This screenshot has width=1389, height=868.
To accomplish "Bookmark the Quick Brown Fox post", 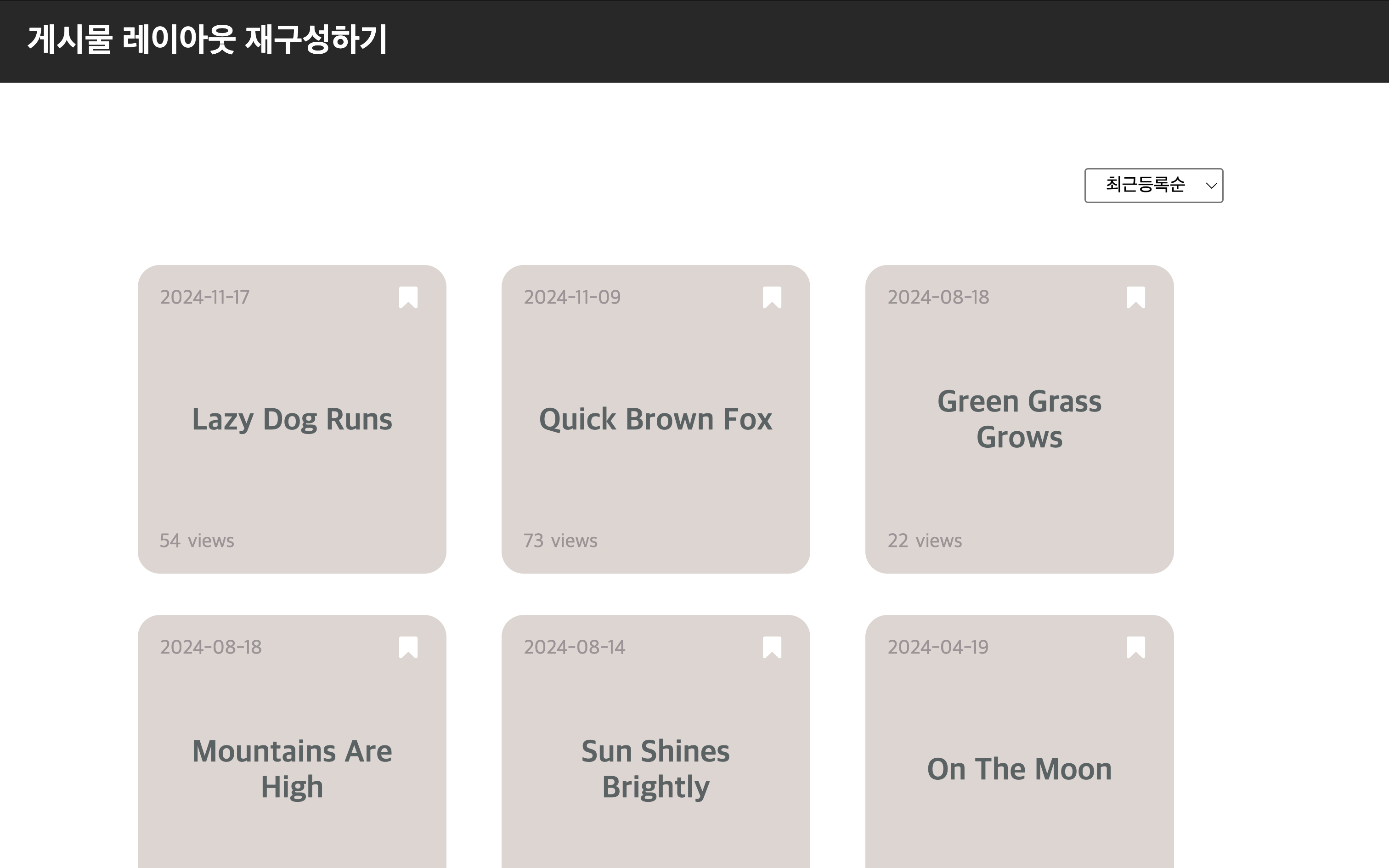I will (772, 298).
